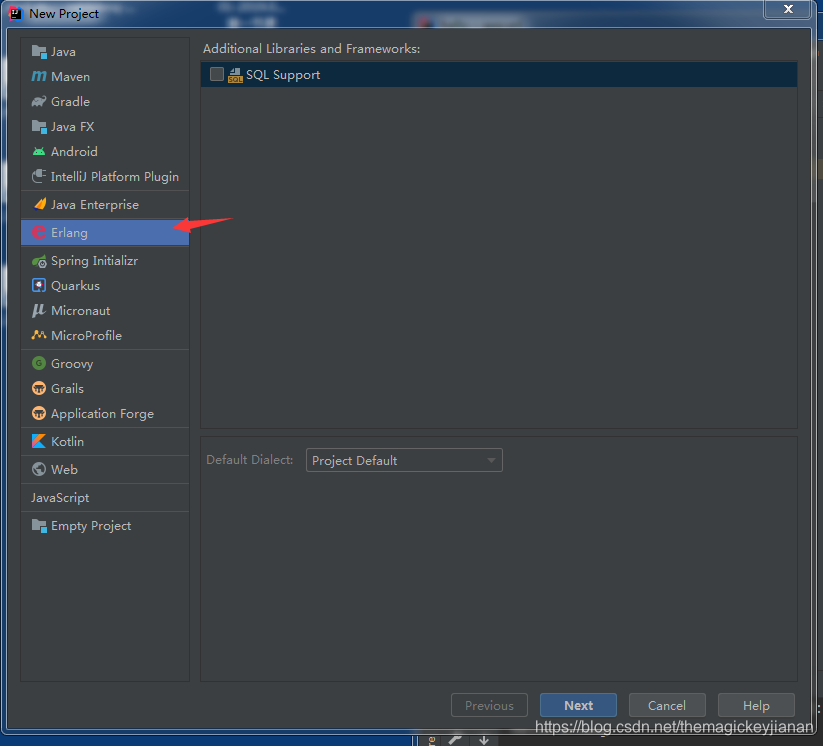The height and width of the screenshot is (746, 823).
Task: Select Groovy label in list
Action: click(x=72, y=364)
